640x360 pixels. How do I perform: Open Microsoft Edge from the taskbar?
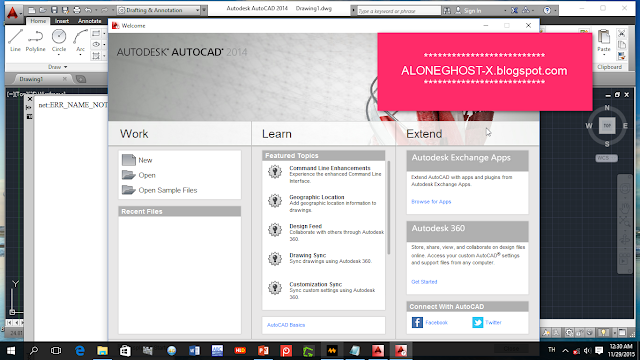pos(80,351)
